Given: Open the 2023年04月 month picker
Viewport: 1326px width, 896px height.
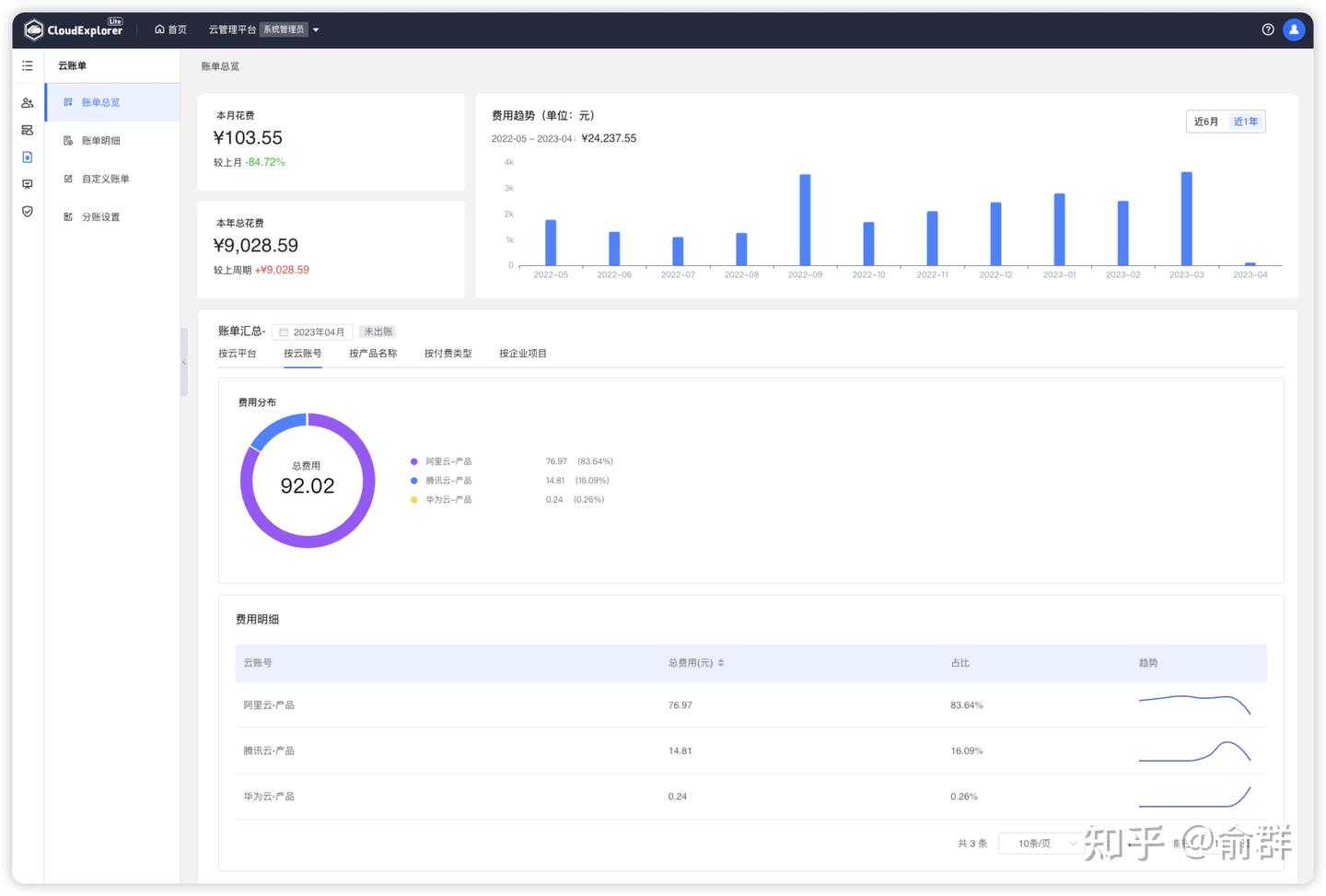Looking at the screenshot, I should click(x=312, y=332).
